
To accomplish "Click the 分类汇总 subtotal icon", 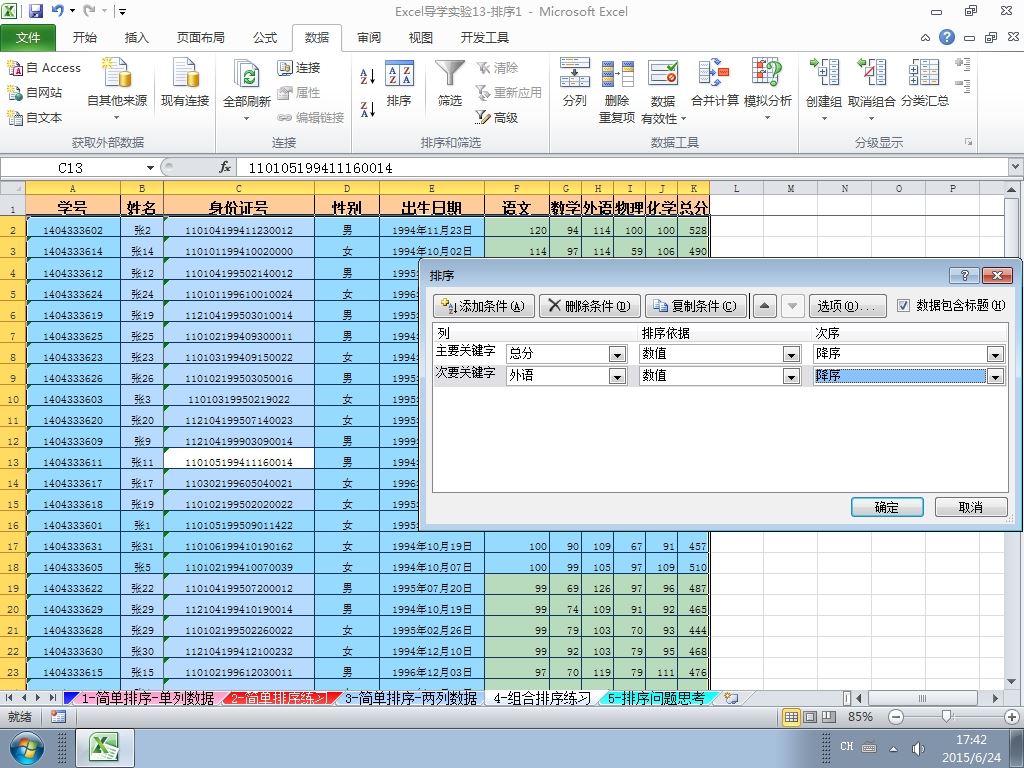I will coord(924,72).
